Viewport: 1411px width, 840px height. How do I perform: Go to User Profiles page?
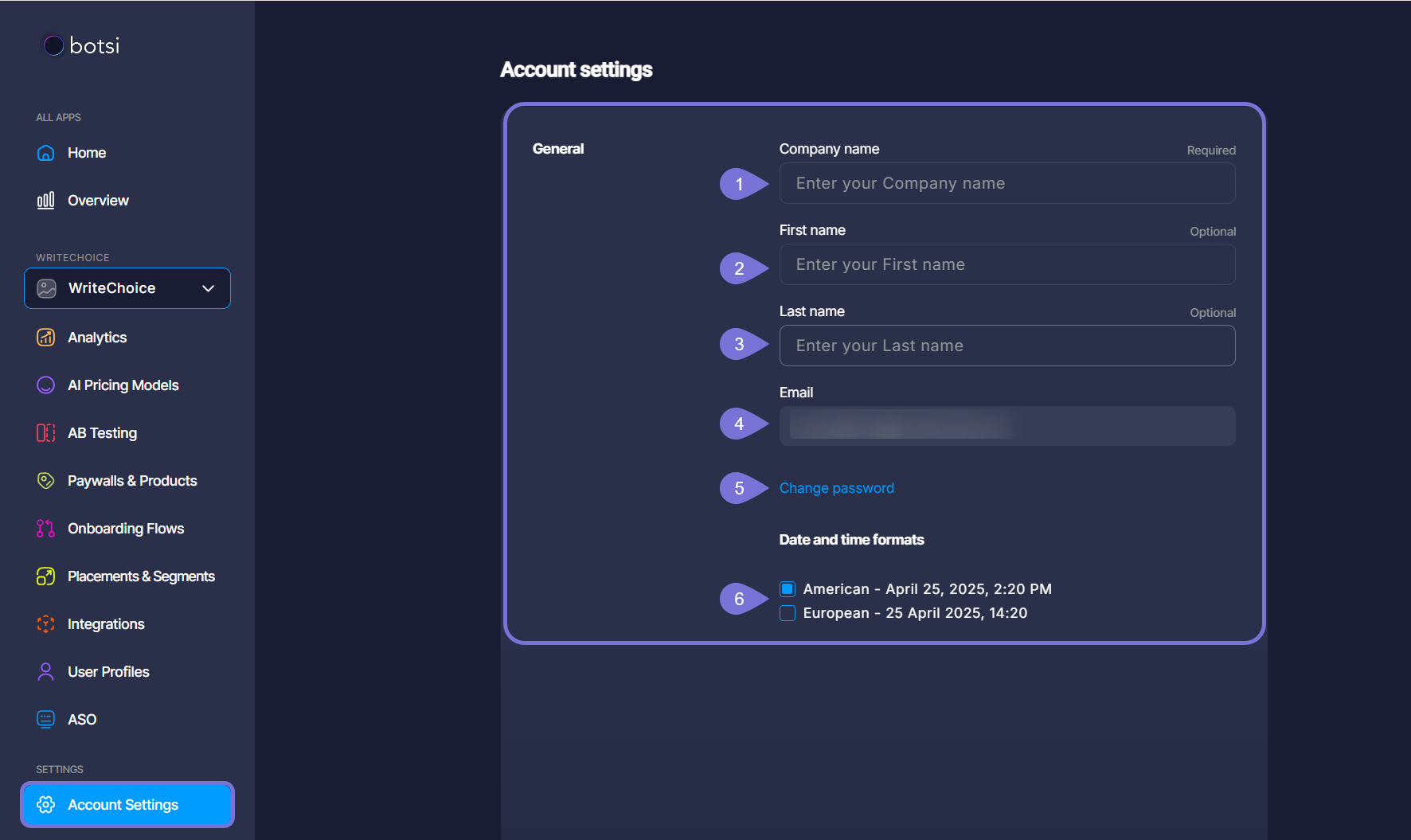pyautogui.click(x=108, y=672)
